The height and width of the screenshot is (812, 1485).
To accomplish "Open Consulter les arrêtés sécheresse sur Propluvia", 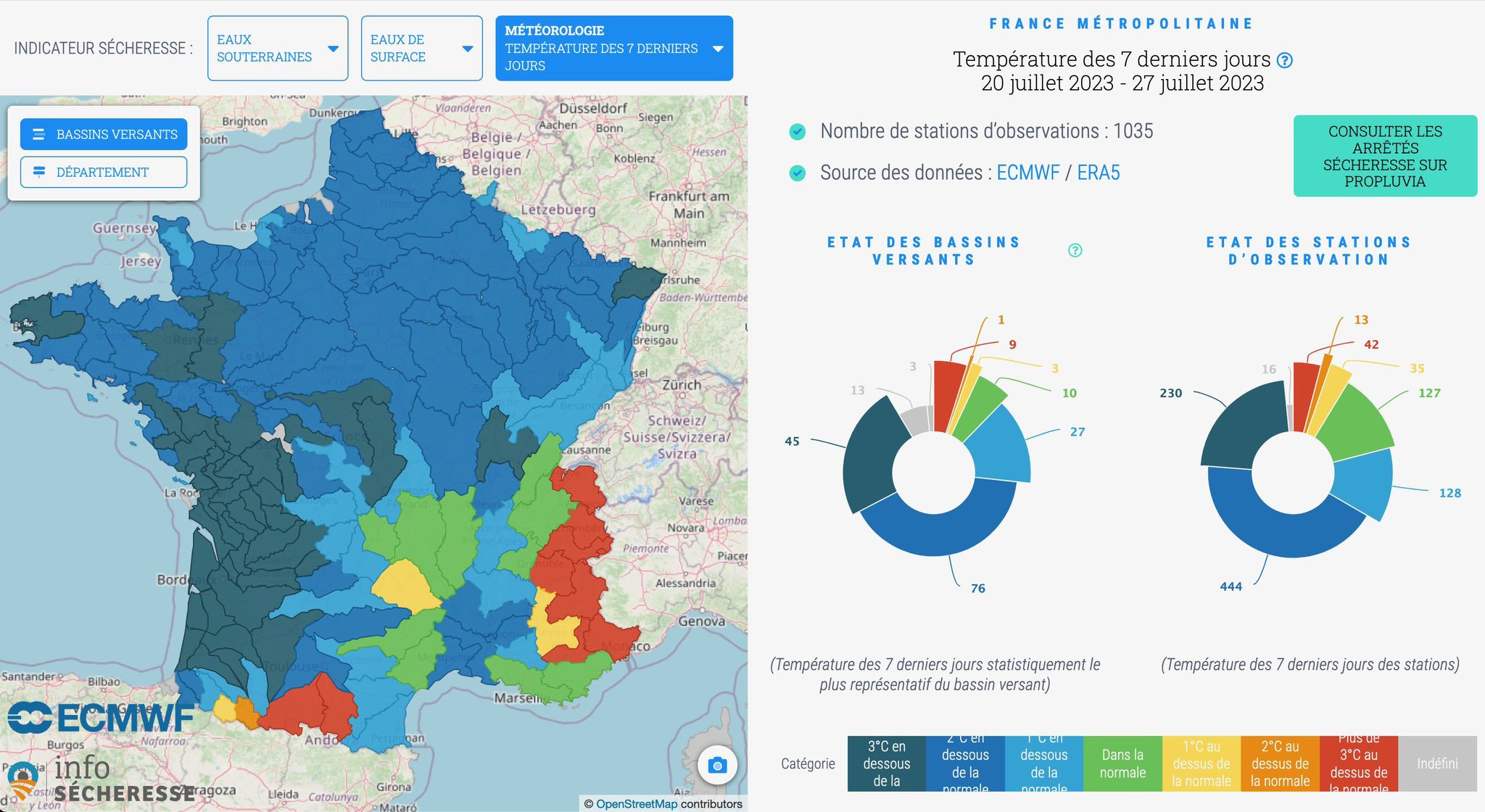I will [1384, 156].
